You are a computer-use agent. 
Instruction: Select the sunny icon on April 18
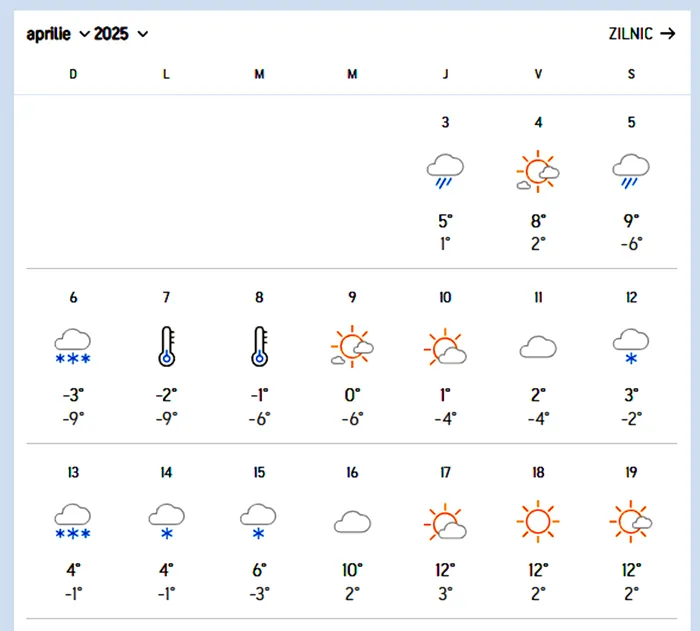pos(538,521)
